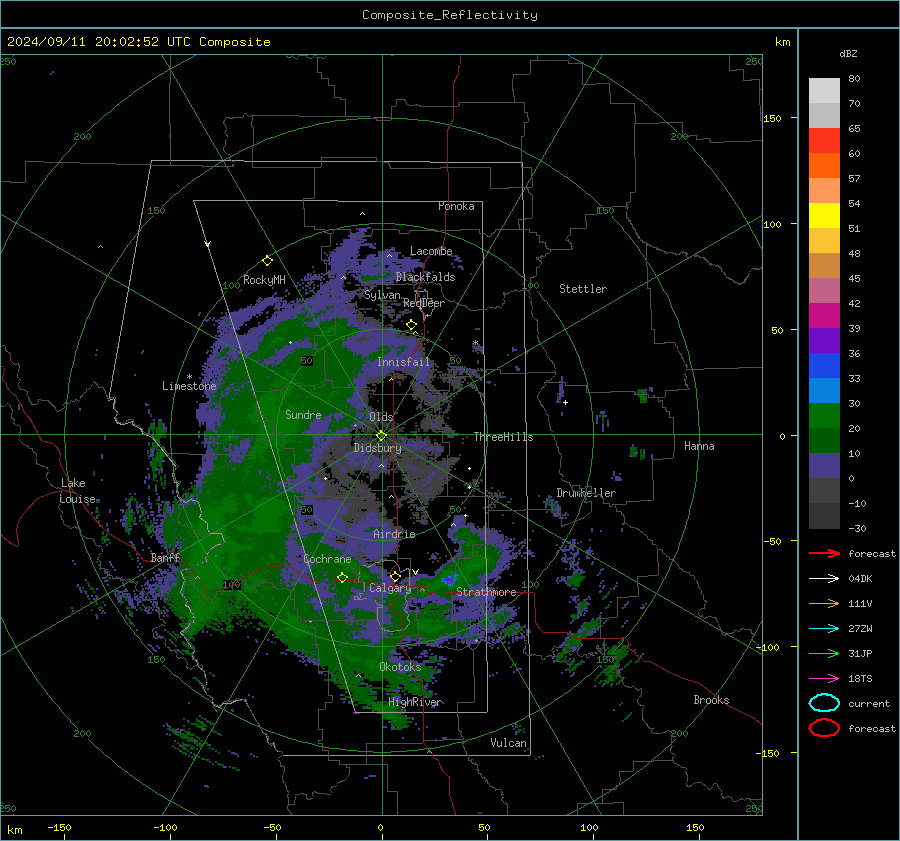This screenshot has width=900, height=841.
Task: Click the yellow diamond marker near RockyMH
Action: tap(267, 261)
